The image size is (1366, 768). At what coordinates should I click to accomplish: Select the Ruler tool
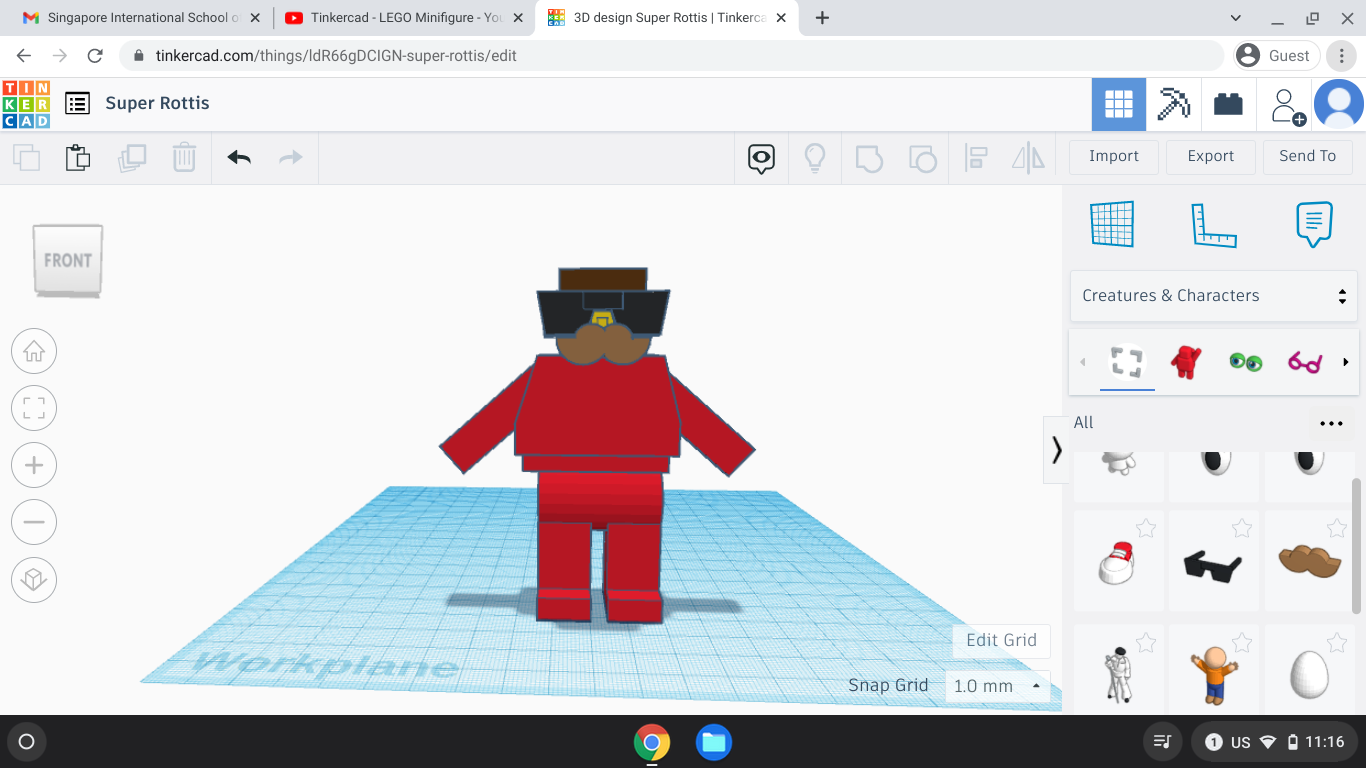pos(1214,224)
